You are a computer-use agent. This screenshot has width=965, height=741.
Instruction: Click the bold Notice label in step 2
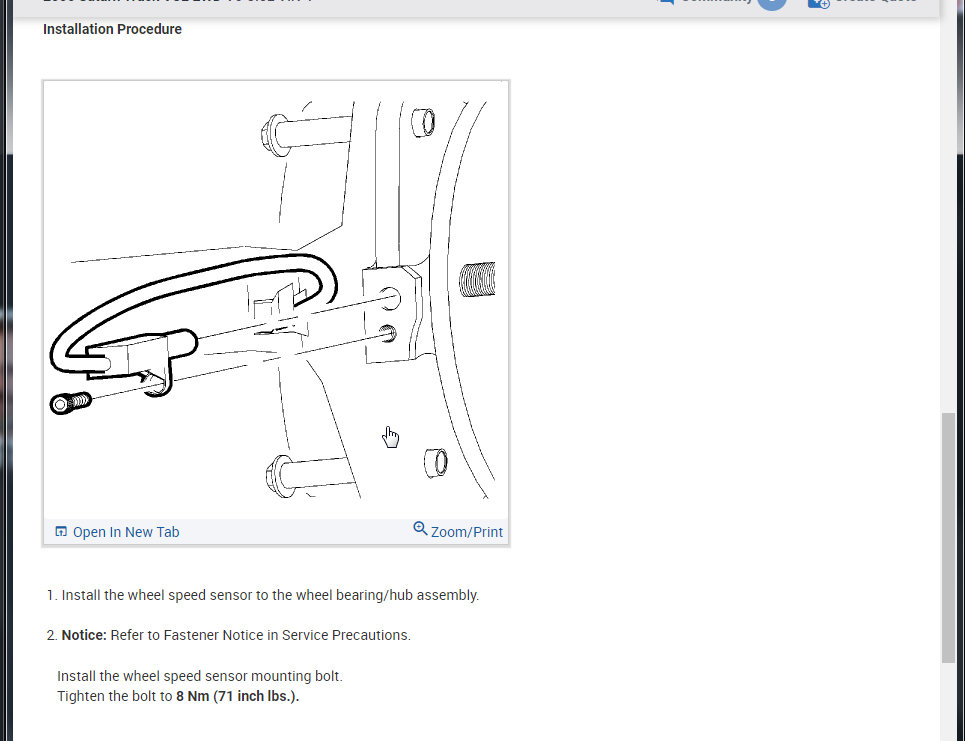click(84, 635)
